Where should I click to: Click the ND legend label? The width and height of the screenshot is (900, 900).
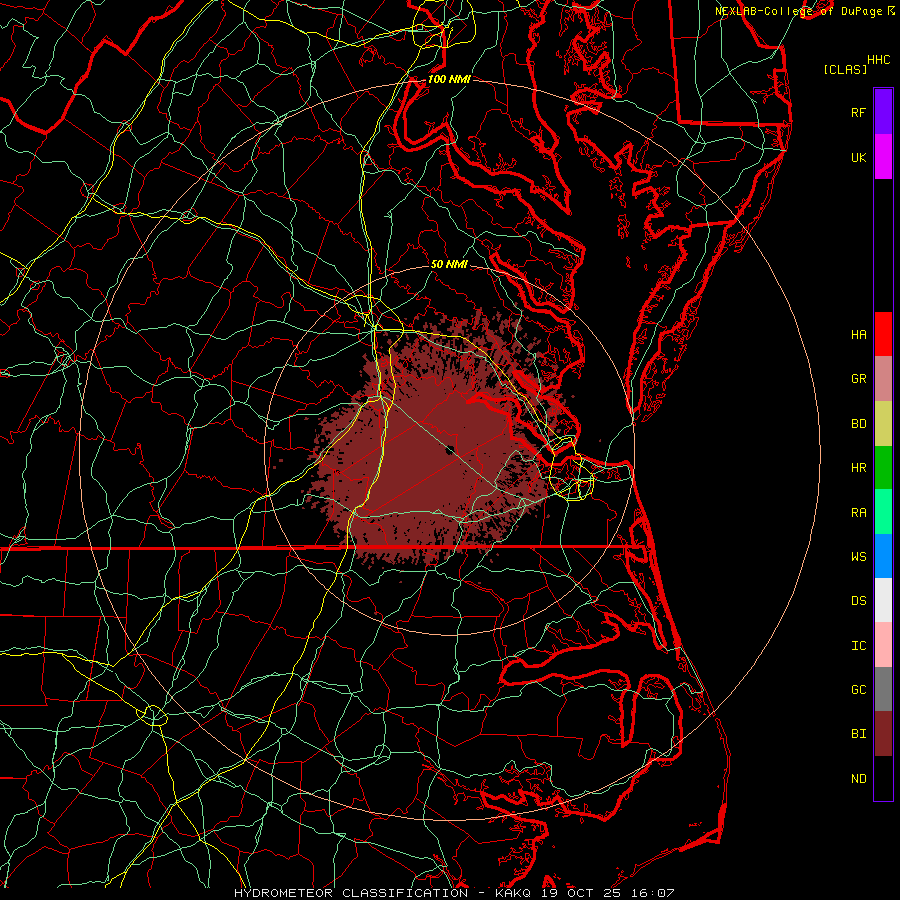[x=858, y=779]
